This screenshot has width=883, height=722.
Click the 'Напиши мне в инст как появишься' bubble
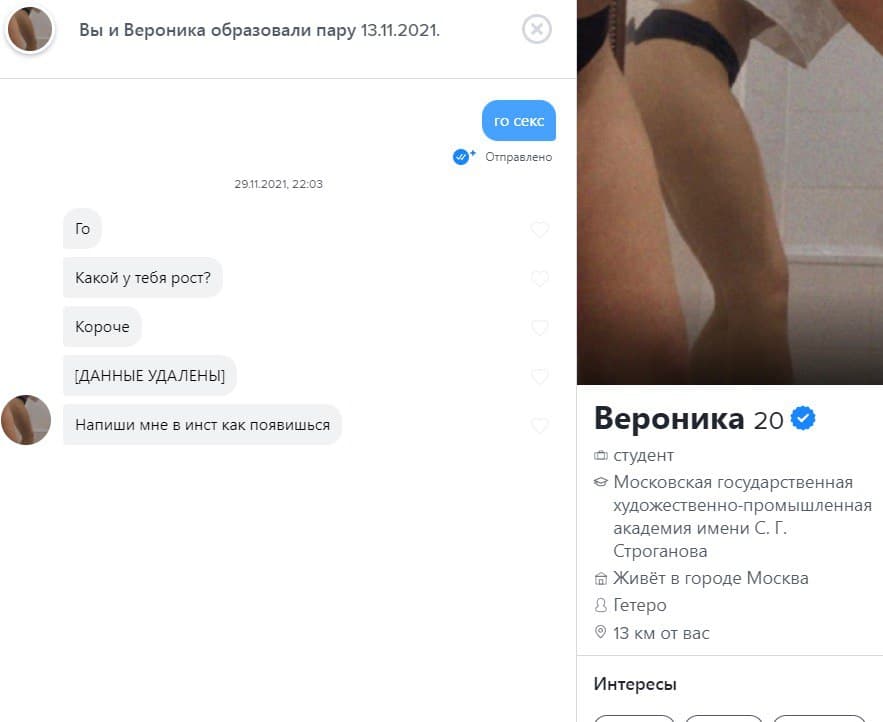point(202,425)
